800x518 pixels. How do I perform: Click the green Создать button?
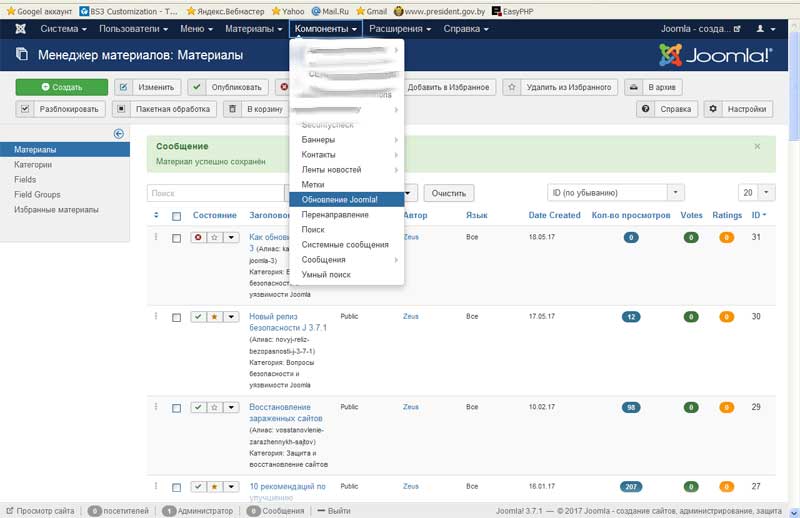tap(62, 87)
